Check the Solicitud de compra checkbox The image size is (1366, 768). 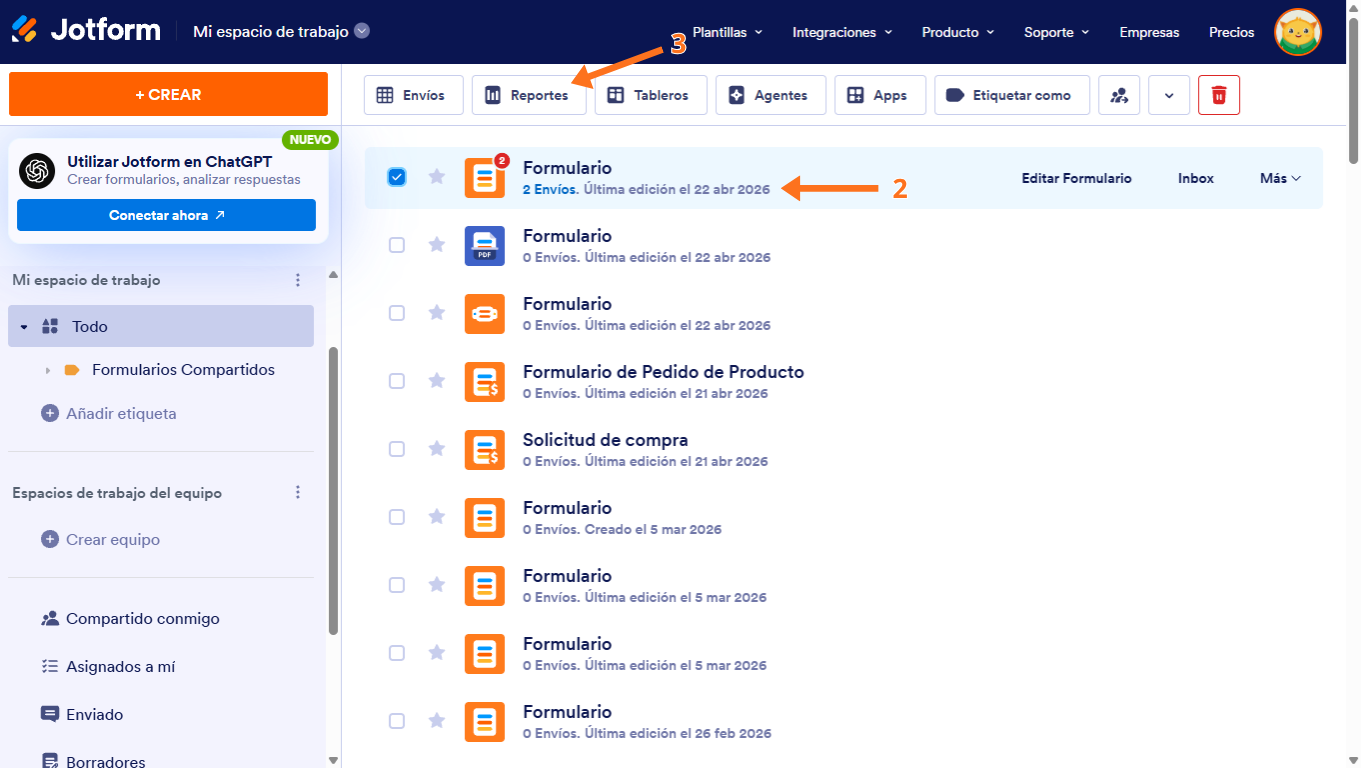pyautogui.click(x=397, y=449)
